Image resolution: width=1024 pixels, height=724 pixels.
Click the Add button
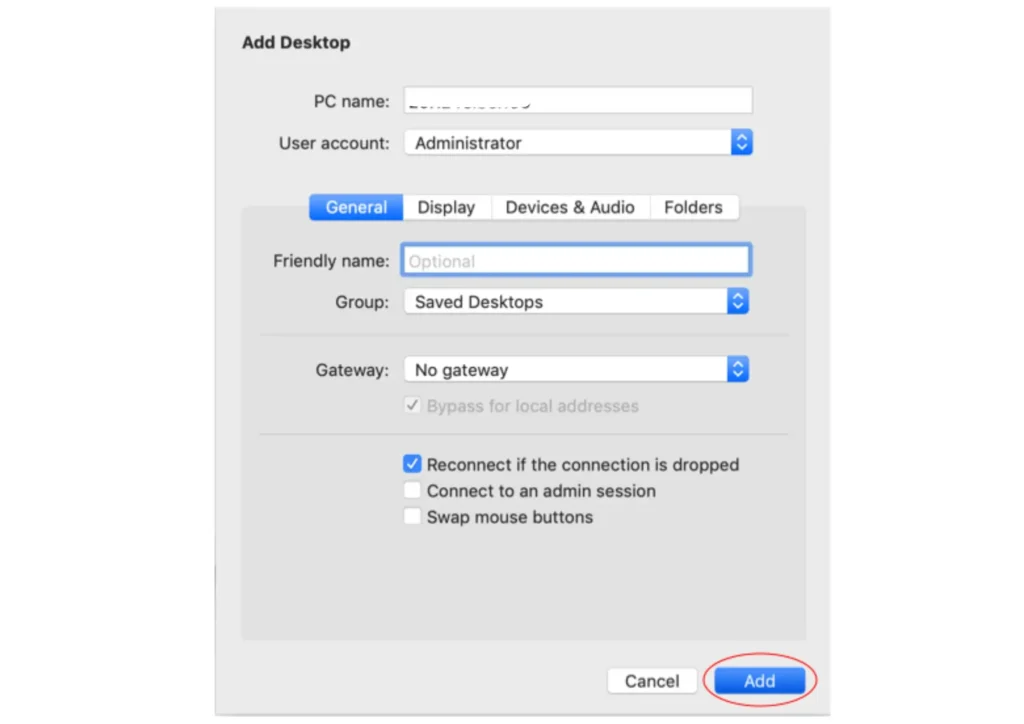[x=759, y=680]
